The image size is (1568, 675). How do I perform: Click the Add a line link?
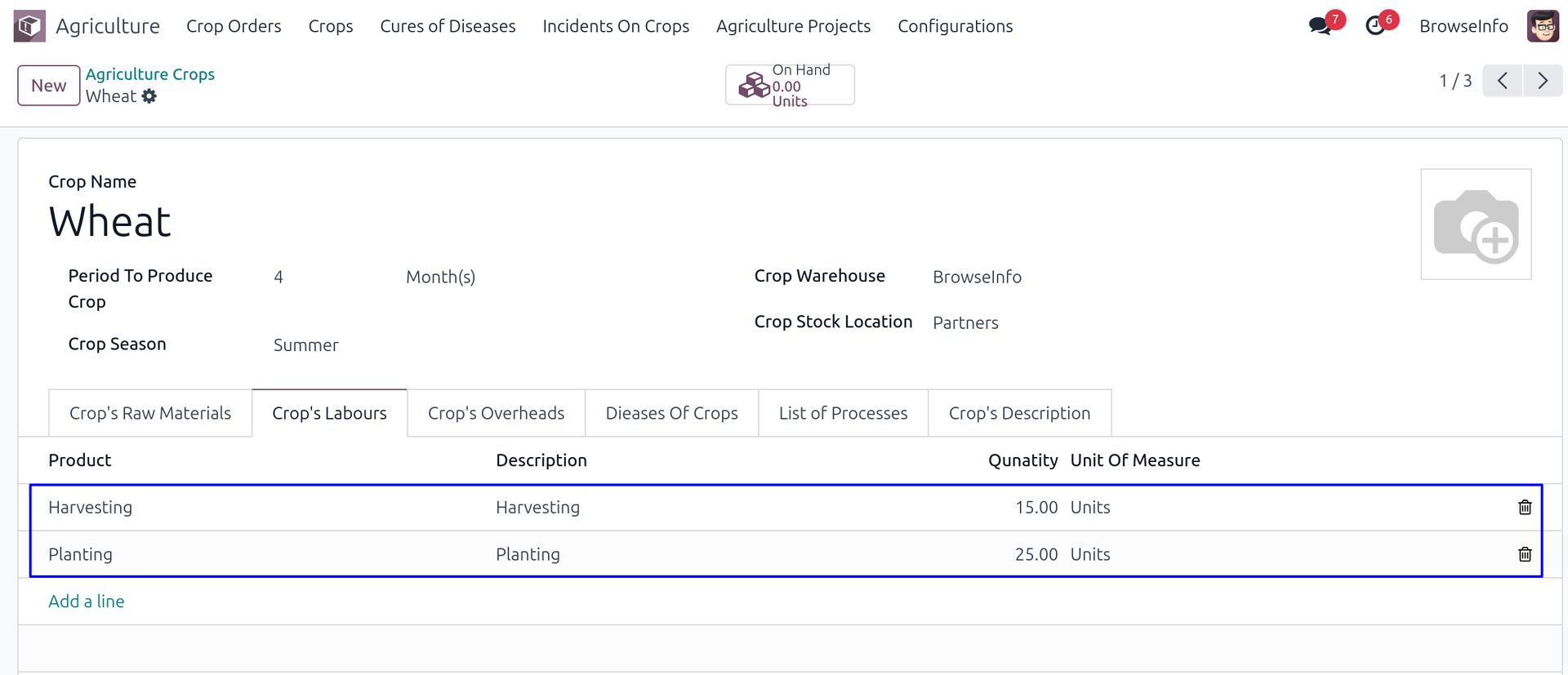point(87,602)
